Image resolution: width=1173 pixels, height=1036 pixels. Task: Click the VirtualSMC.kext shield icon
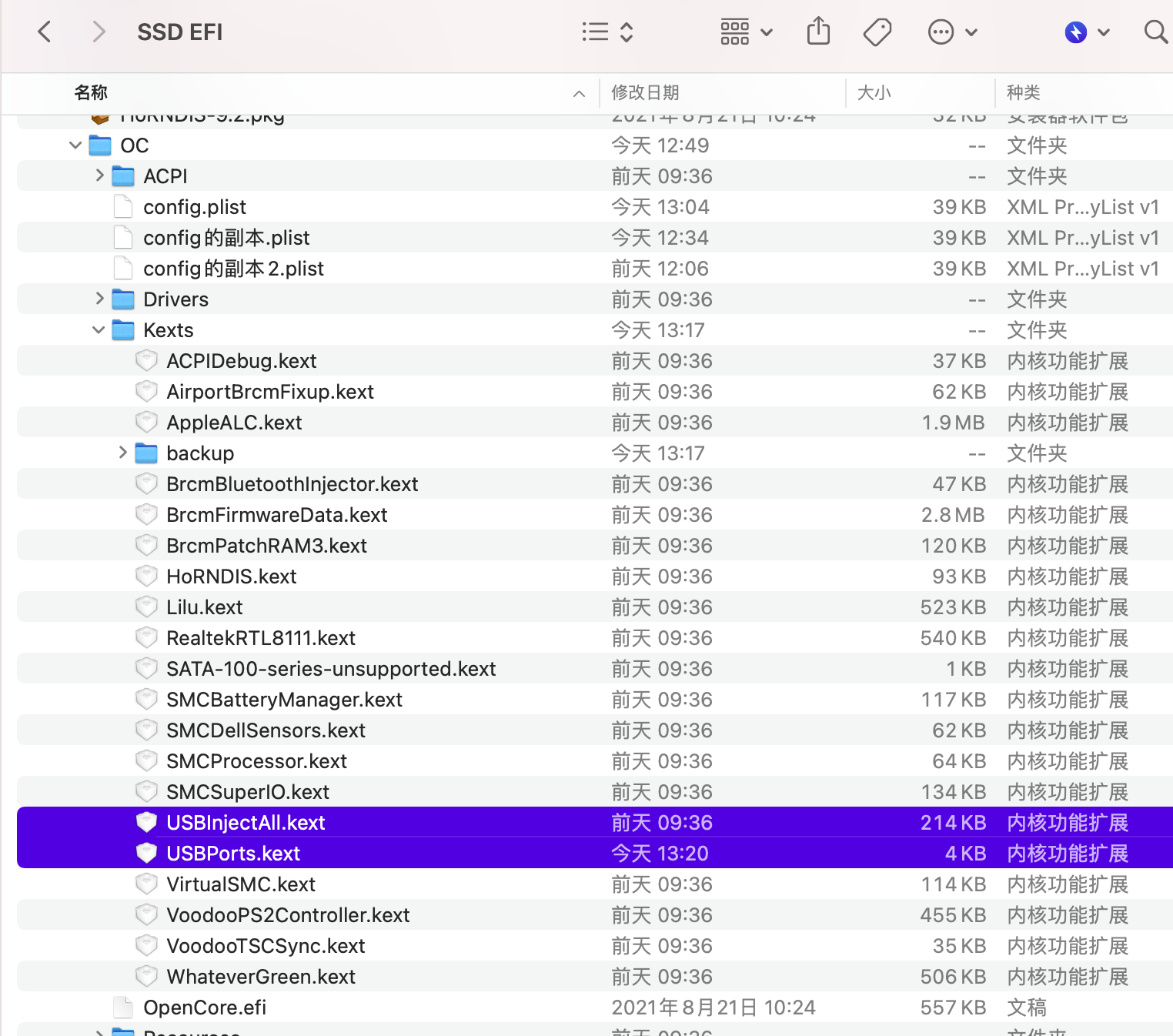tap(146, 884)
